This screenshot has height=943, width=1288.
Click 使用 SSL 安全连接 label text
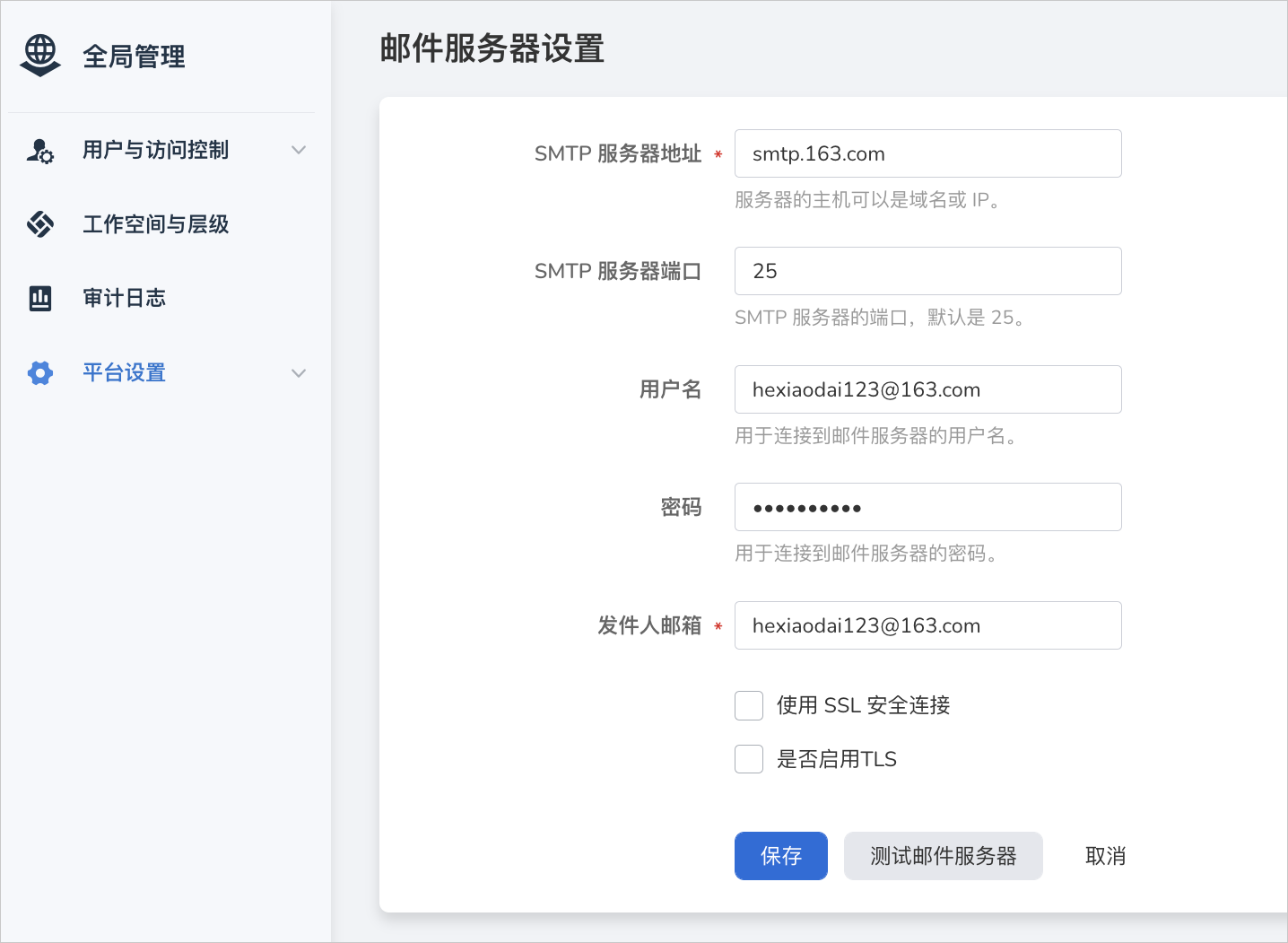tap(864, 705)
